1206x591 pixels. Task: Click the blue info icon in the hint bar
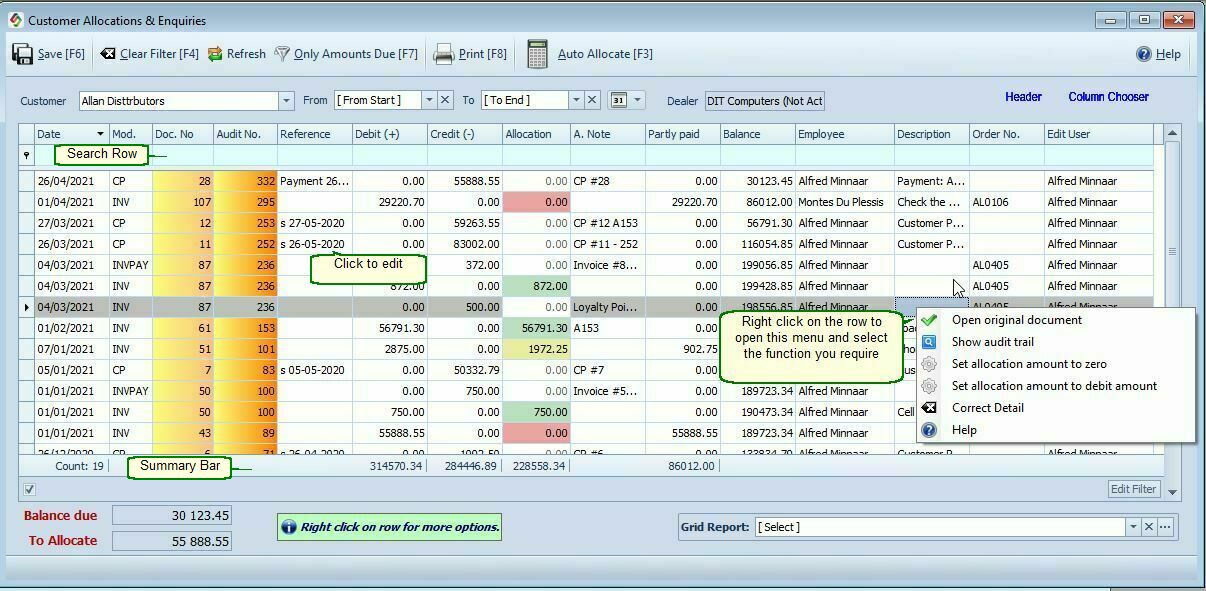tap(289, 527)
